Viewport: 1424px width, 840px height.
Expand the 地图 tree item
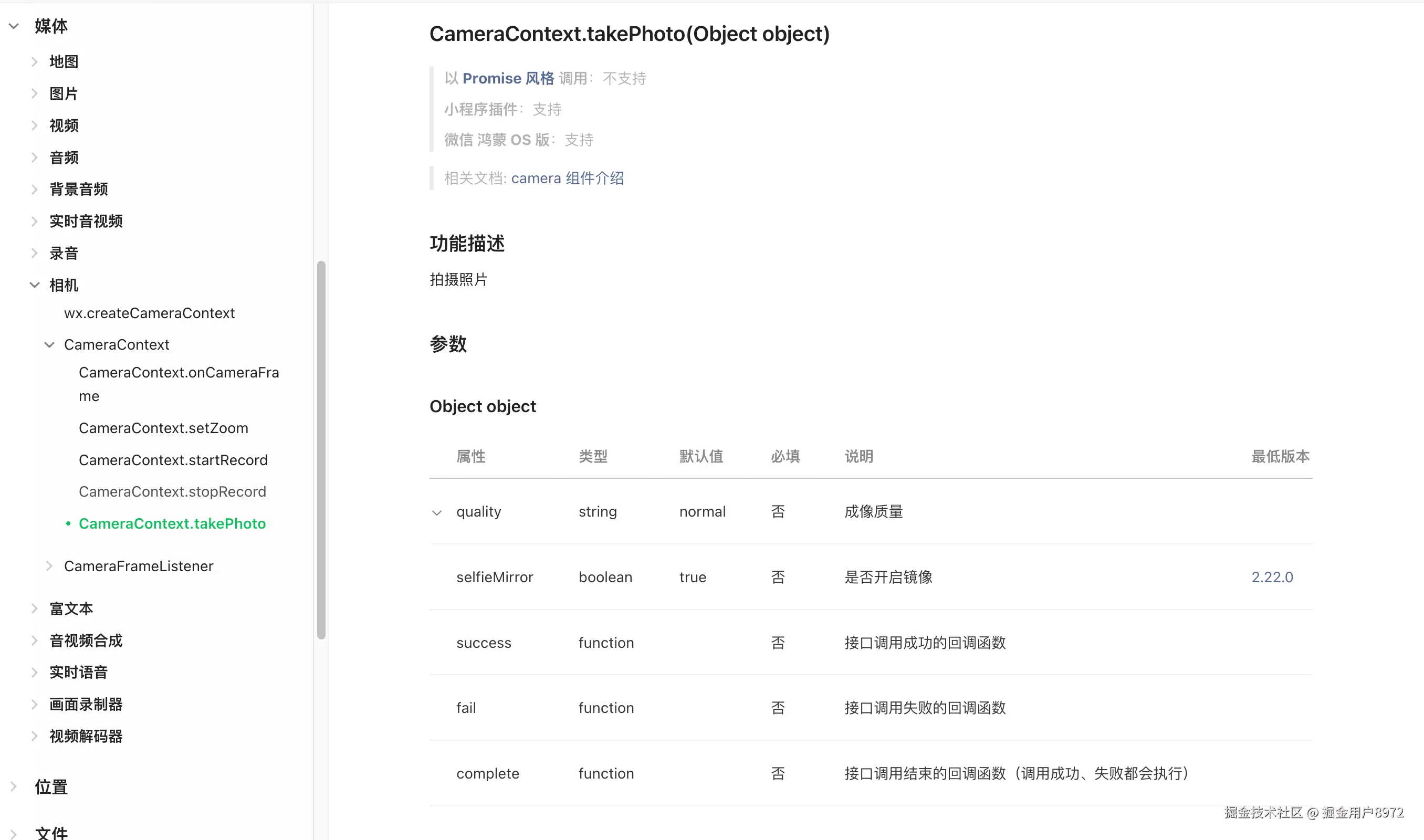coord(35,62)
